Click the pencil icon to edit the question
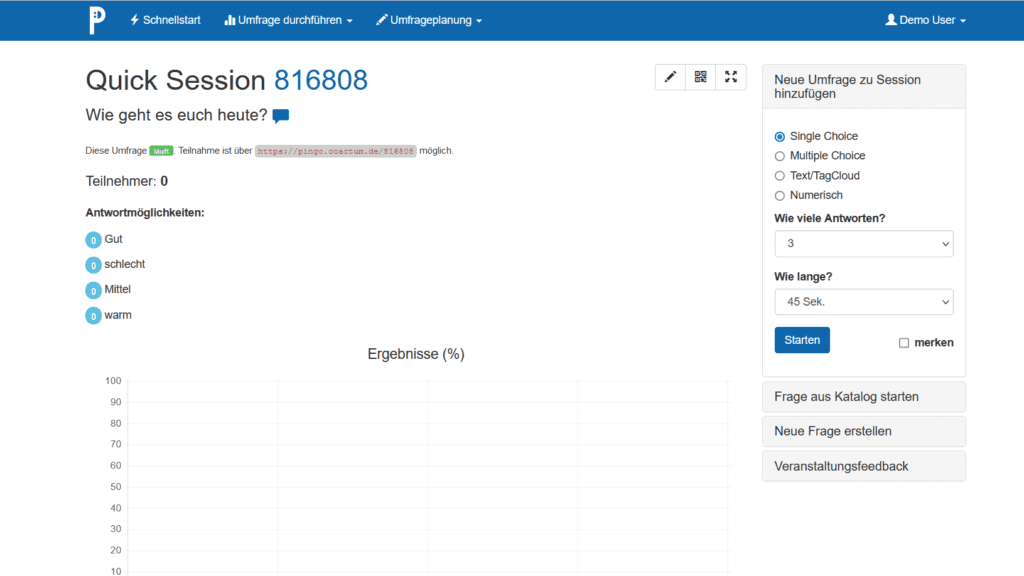Viewport: 1024px width, 576px height. 670,77
